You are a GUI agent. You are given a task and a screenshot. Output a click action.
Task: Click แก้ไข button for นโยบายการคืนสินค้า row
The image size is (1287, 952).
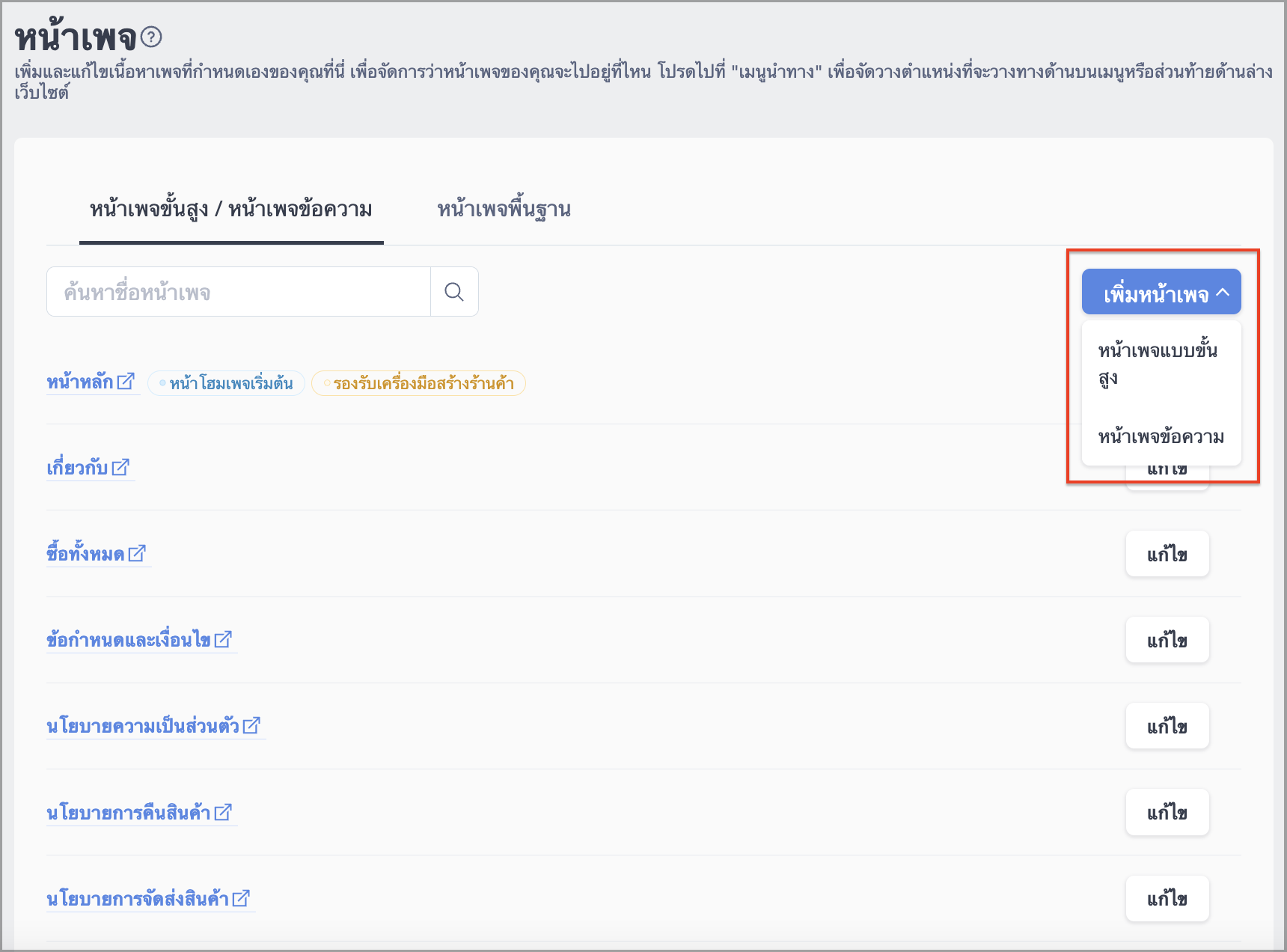click(x=1167, y=812)
